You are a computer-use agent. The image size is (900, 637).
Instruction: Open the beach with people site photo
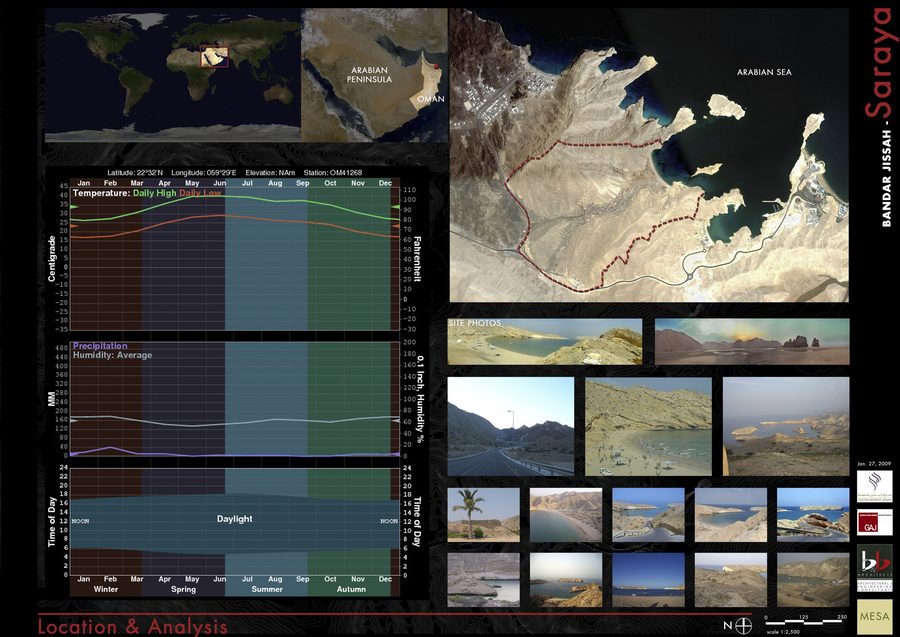pyautogui.click(x=648, y=426)
